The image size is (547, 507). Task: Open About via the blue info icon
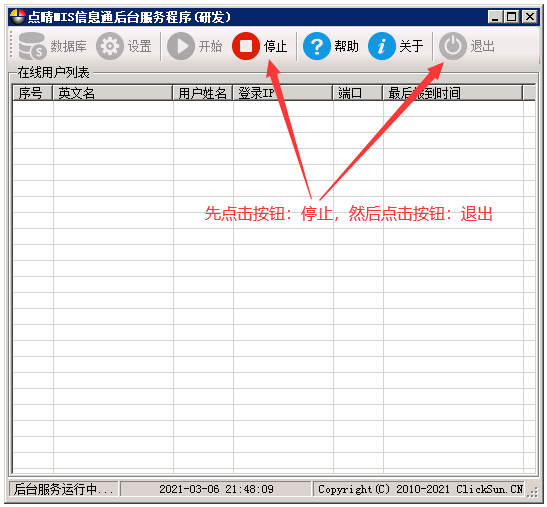(x=382, y=46)
